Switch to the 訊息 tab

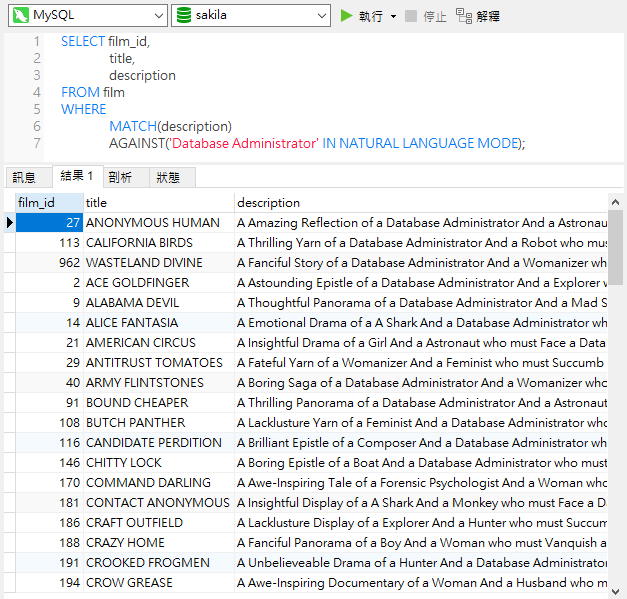(x=25, y=178)
